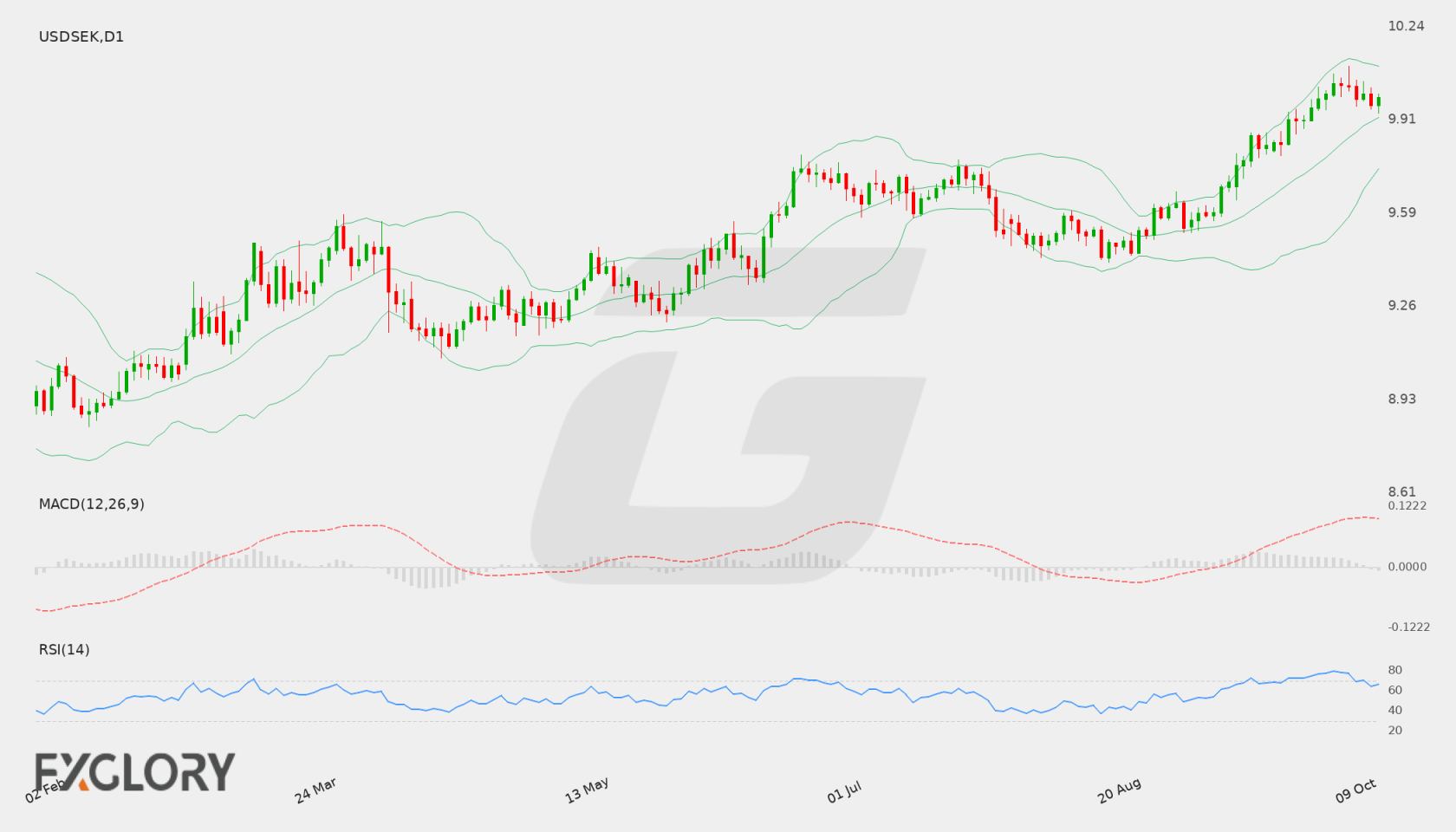Click the RSI 60 level label

click(x=1395, y=690)
